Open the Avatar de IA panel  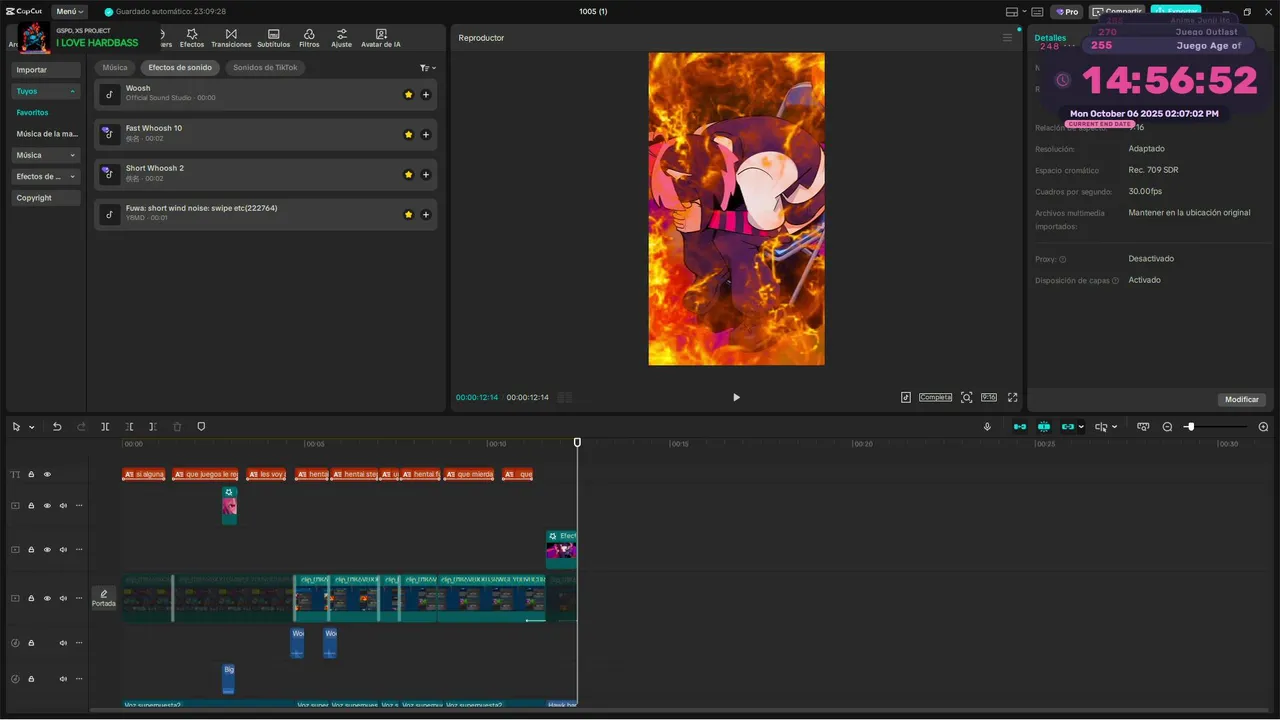click(x=380, y=38)
